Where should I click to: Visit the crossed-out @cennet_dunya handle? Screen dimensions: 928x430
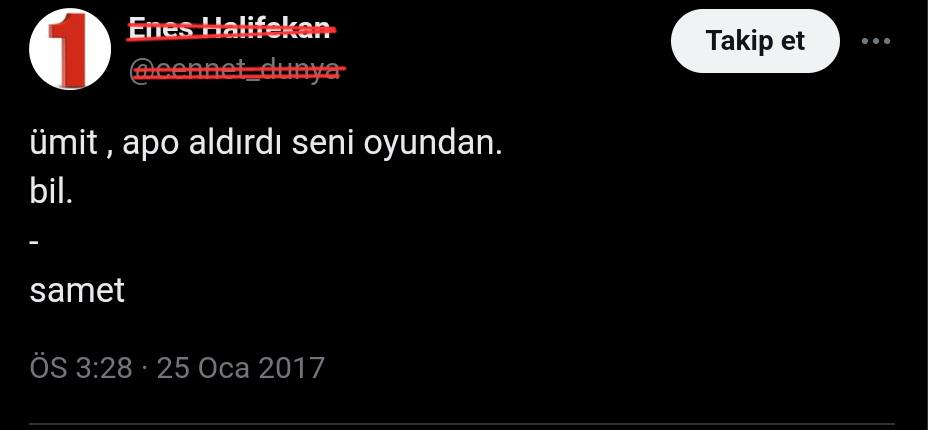(237, 70)
